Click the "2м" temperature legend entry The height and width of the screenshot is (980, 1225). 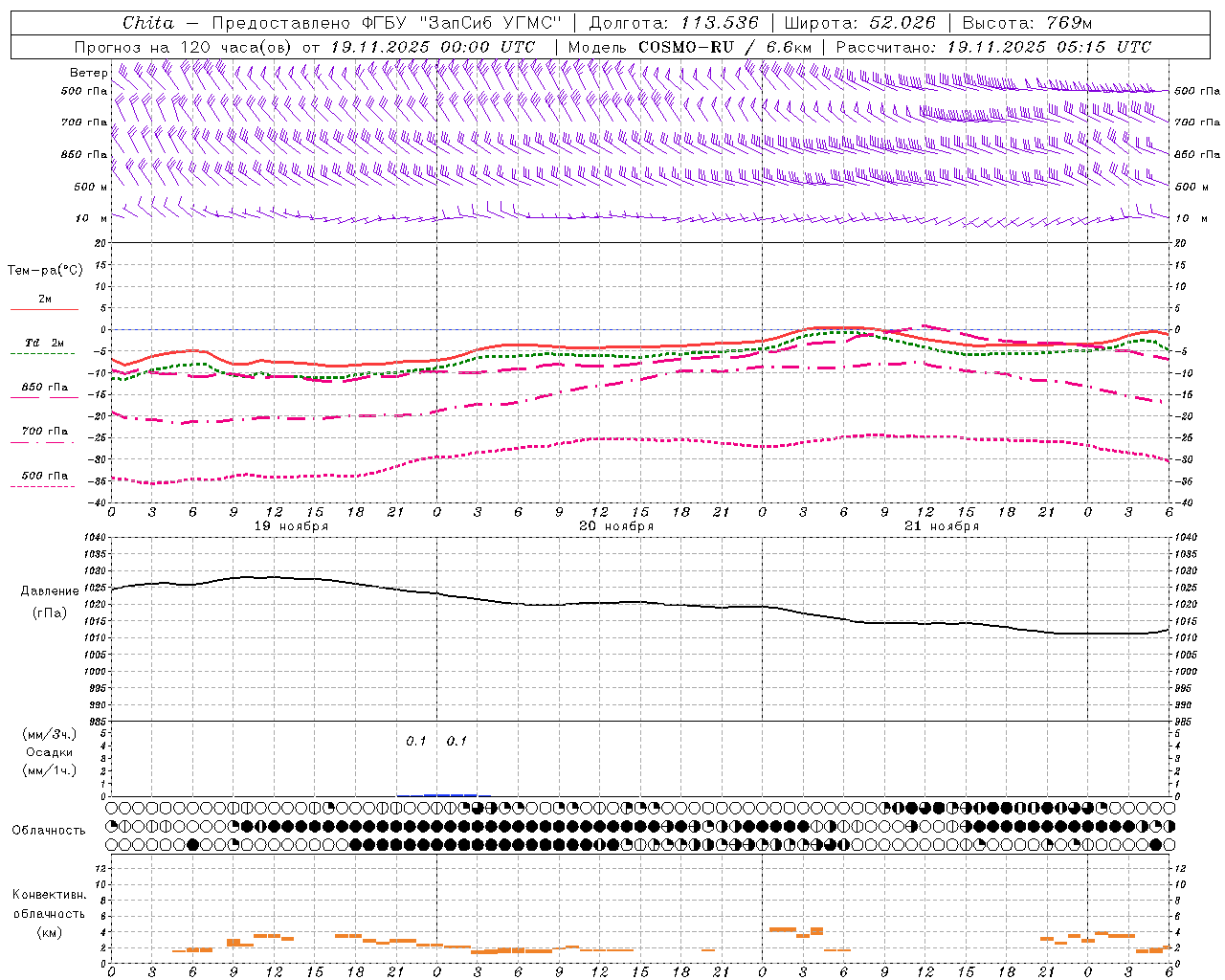tap(45, 299)
